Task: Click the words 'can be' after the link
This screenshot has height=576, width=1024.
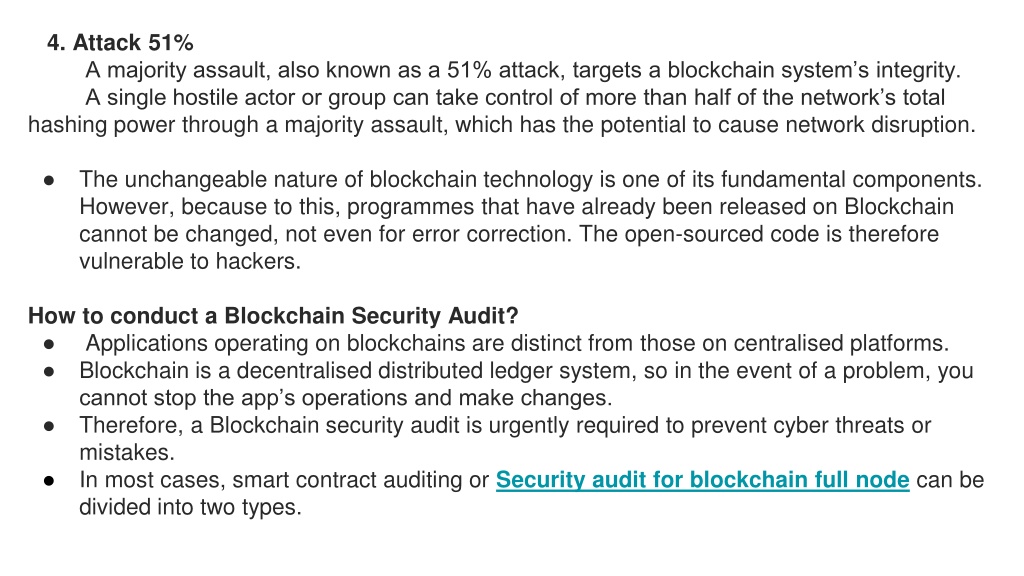Action: (950, 480)
